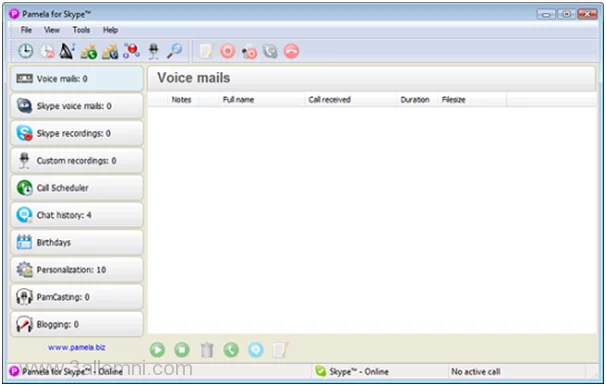Click the video camera record toolbar icon
This screenshot has width=606, height=386.
[249, 52]
